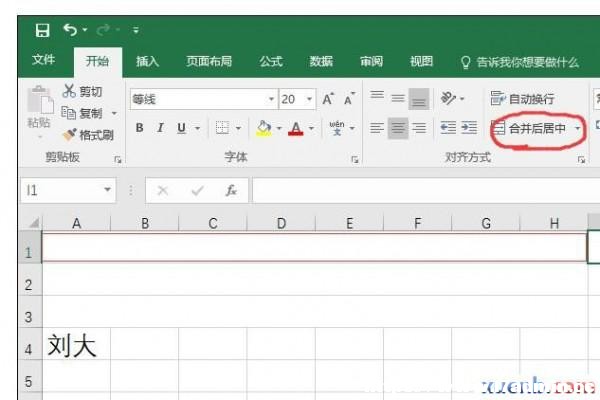
Task: Open the 审阅 tab
Action: click(371, 61)
